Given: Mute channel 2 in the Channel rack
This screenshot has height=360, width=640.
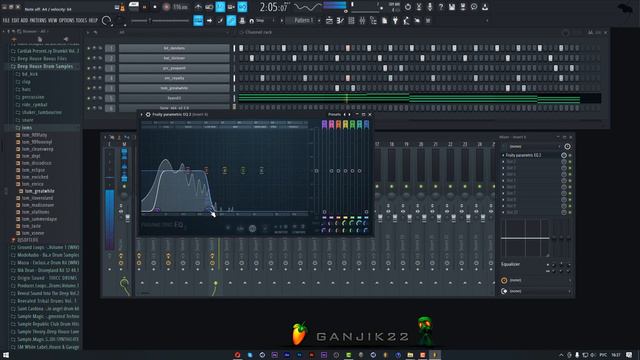Looking at the screenshot, I should coord(89,58).
